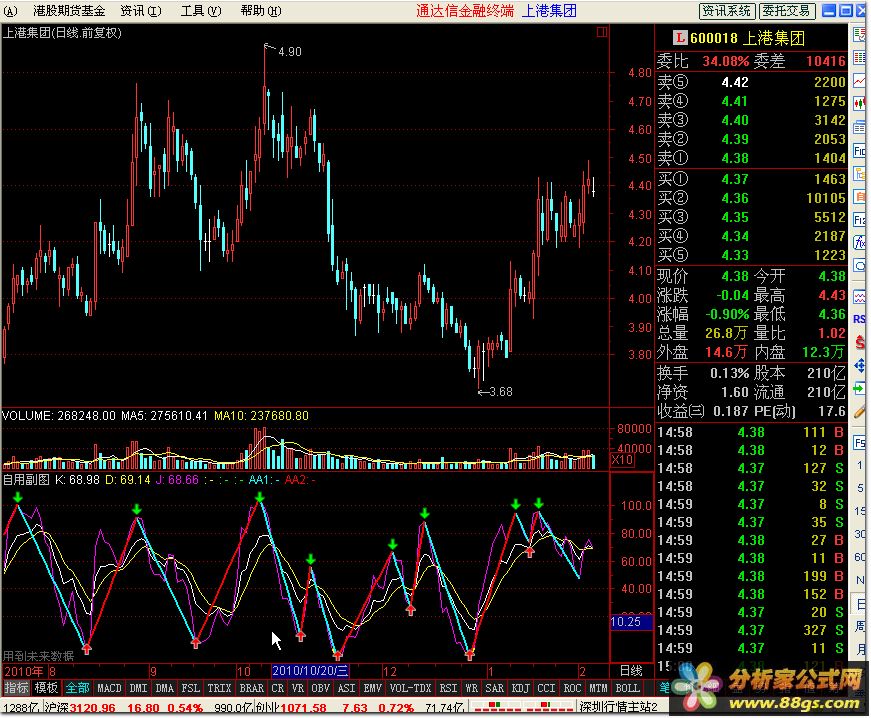Screen dimensions: 871x718
Task: Click the 资讯系统 button
Action: click(727, 11)
